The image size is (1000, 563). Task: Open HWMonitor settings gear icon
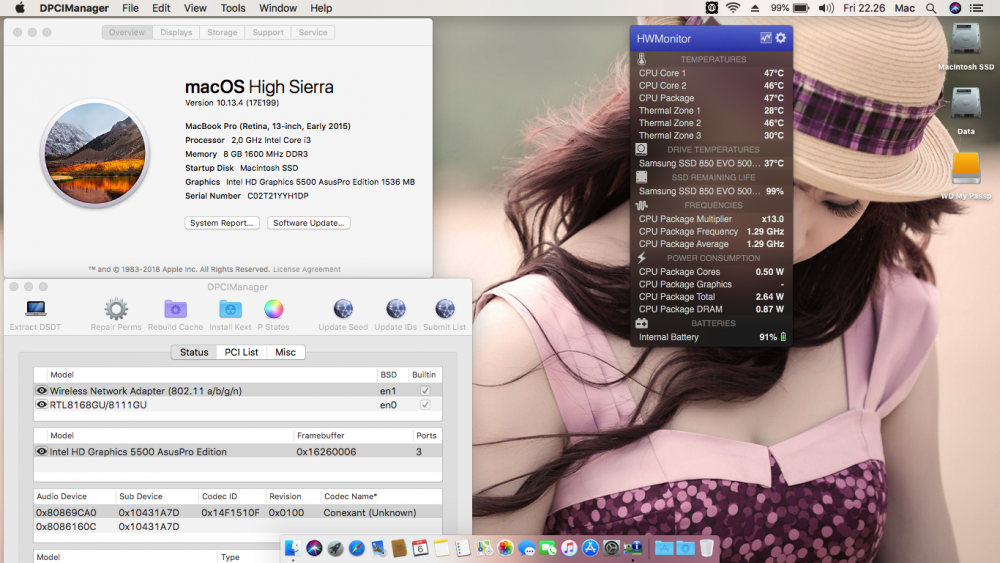[x=781, y=38]
